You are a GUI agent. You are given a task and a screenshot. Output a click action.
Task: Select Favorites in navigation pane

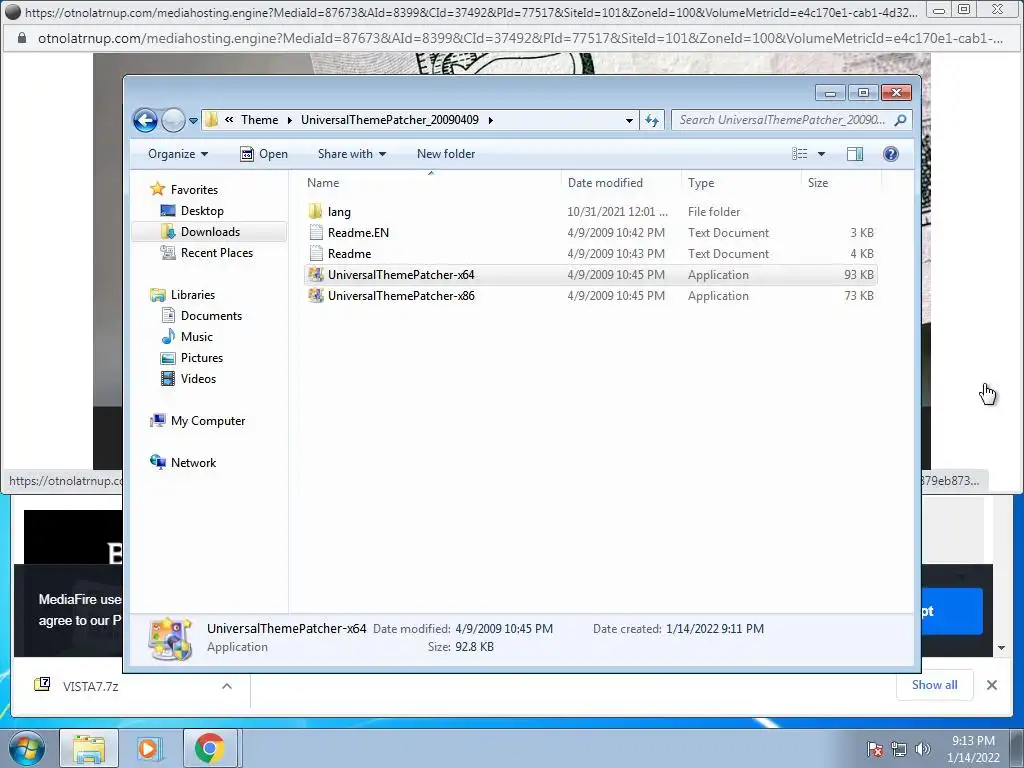(194, 189)
